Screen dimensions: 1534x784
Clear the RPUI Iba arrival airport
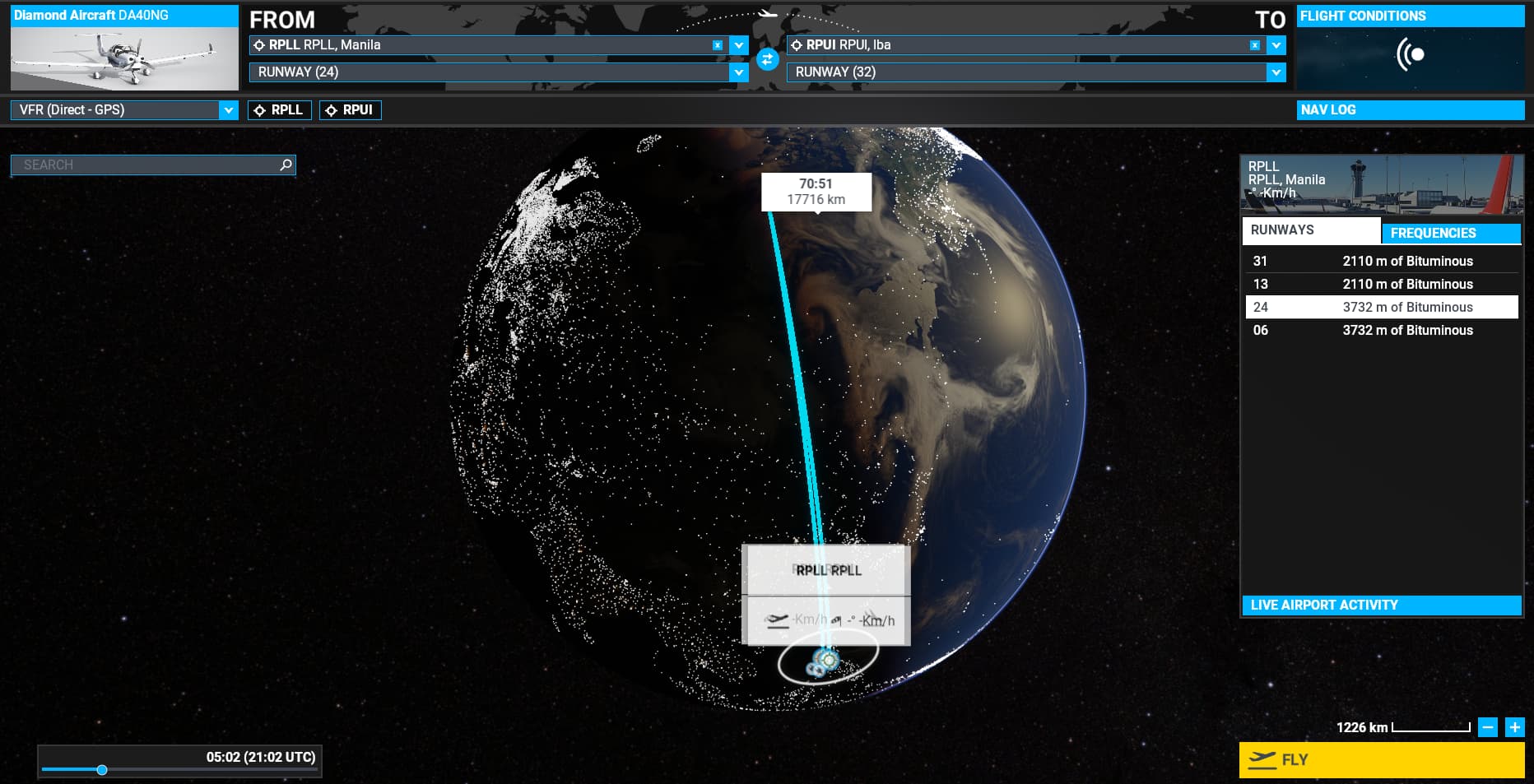pyautogui.click(x=1254, y=45)
